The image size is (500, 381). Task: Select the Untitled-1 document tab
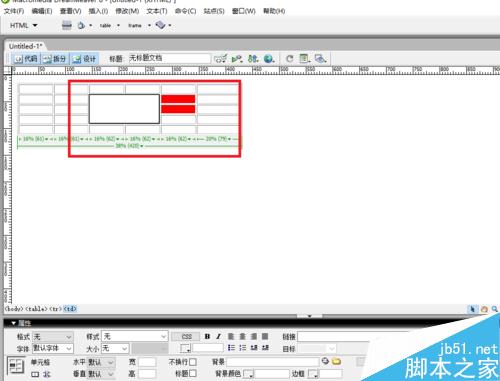[25, 46]
